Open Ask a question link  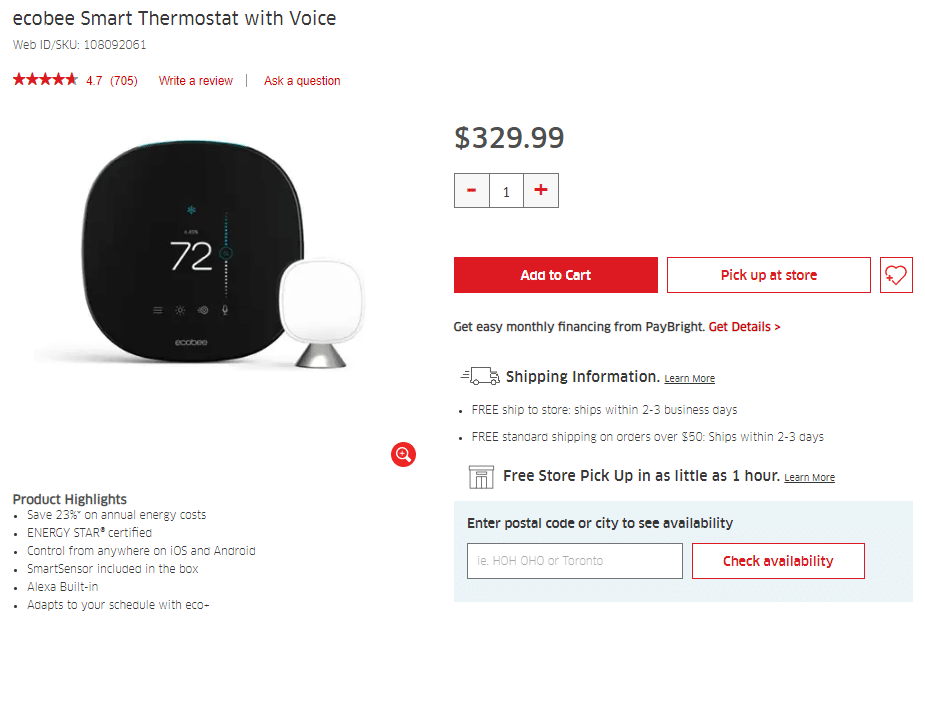coord(302,81)
